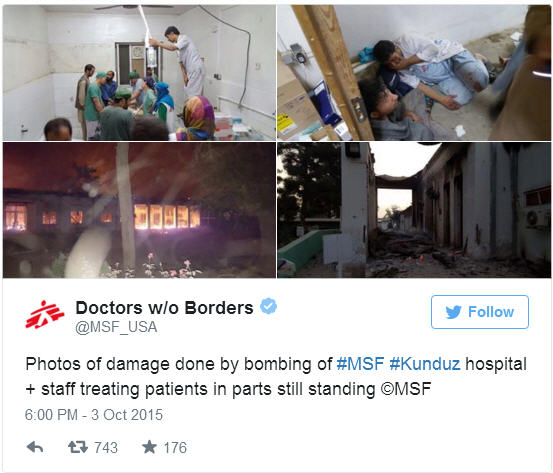553x473 pixels.
Task: Click the ©MSF credit text
Action: (x=406, y=389)
